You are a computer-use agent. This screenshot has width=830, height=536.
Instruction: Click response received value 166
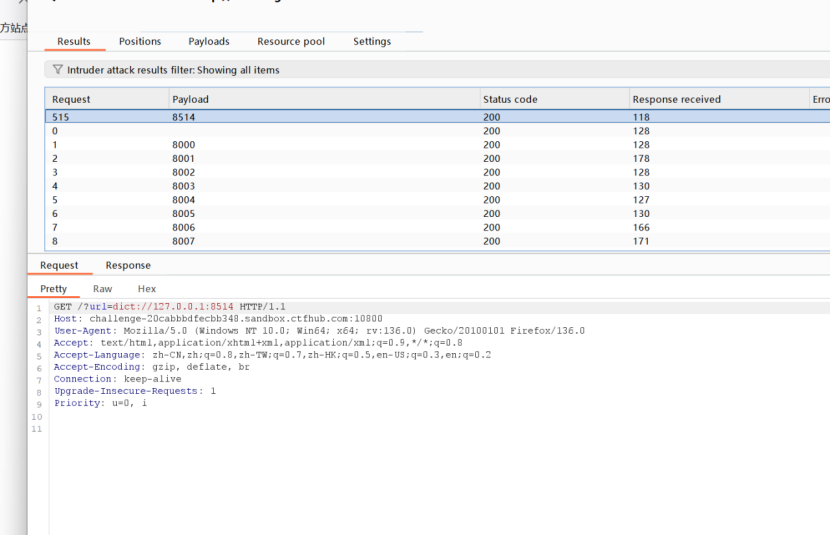click(641, 227)
